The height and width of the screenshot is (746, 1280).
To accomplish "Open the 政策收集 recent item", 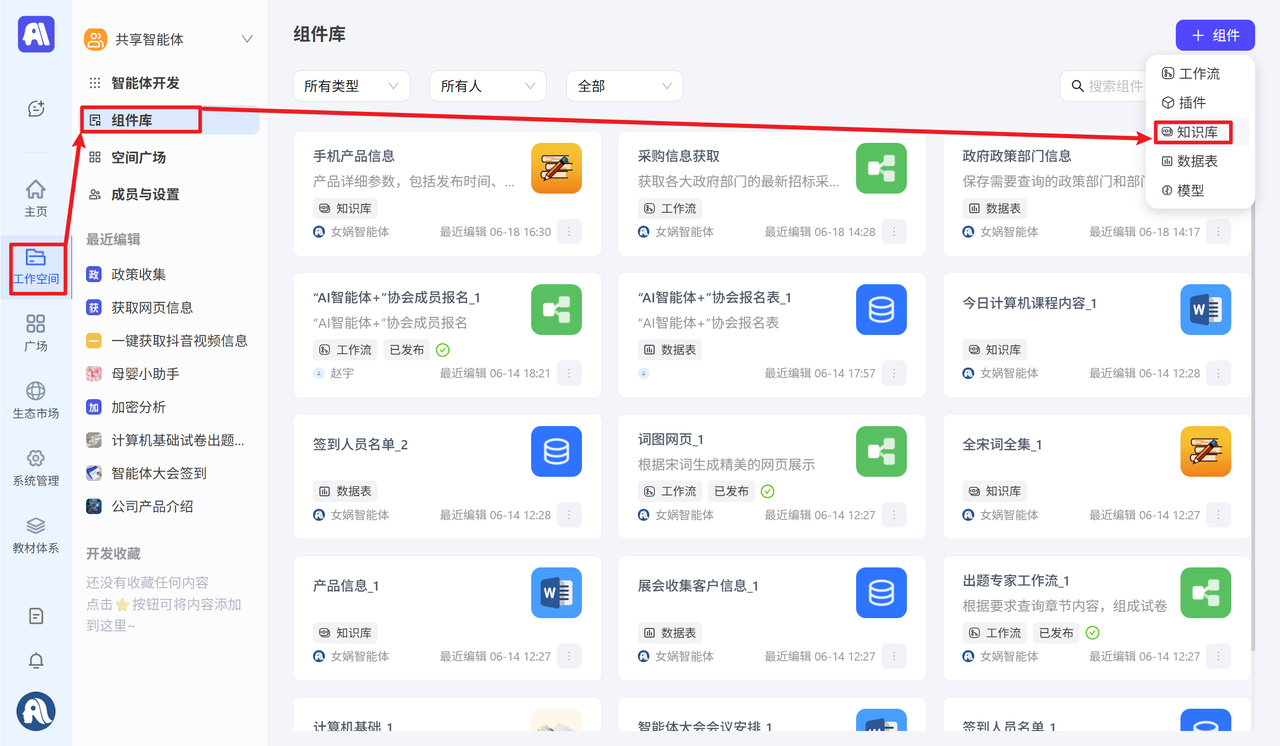I will click(x=138, y=274).
